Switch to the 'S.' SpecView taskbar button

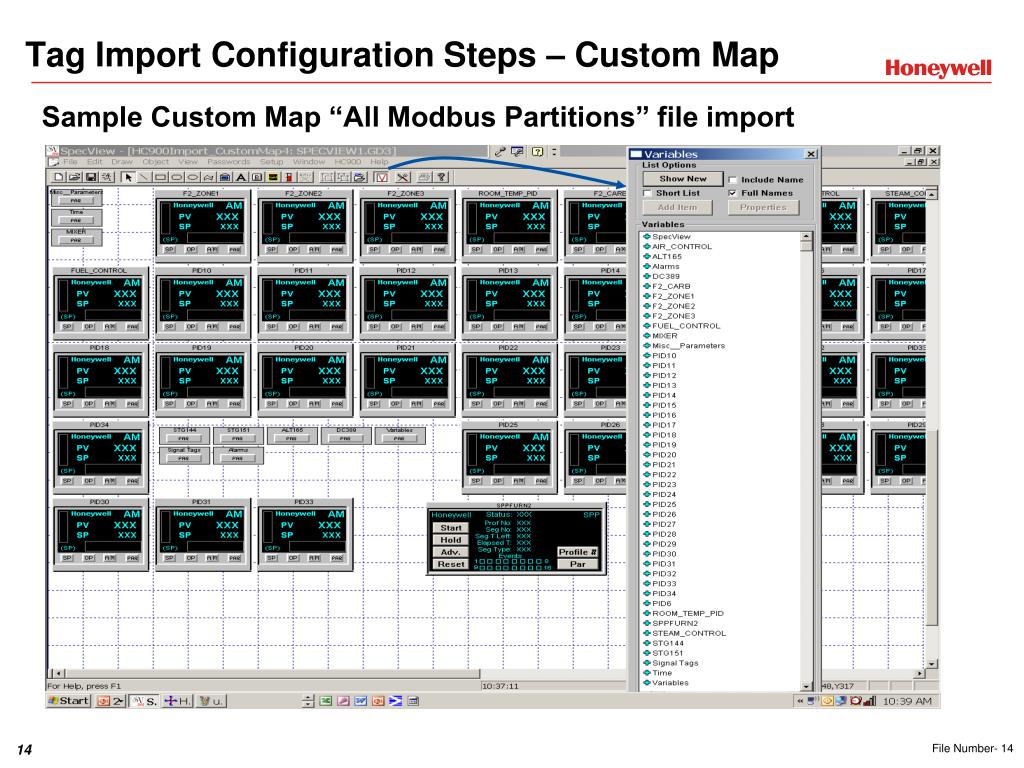[144, 701]
